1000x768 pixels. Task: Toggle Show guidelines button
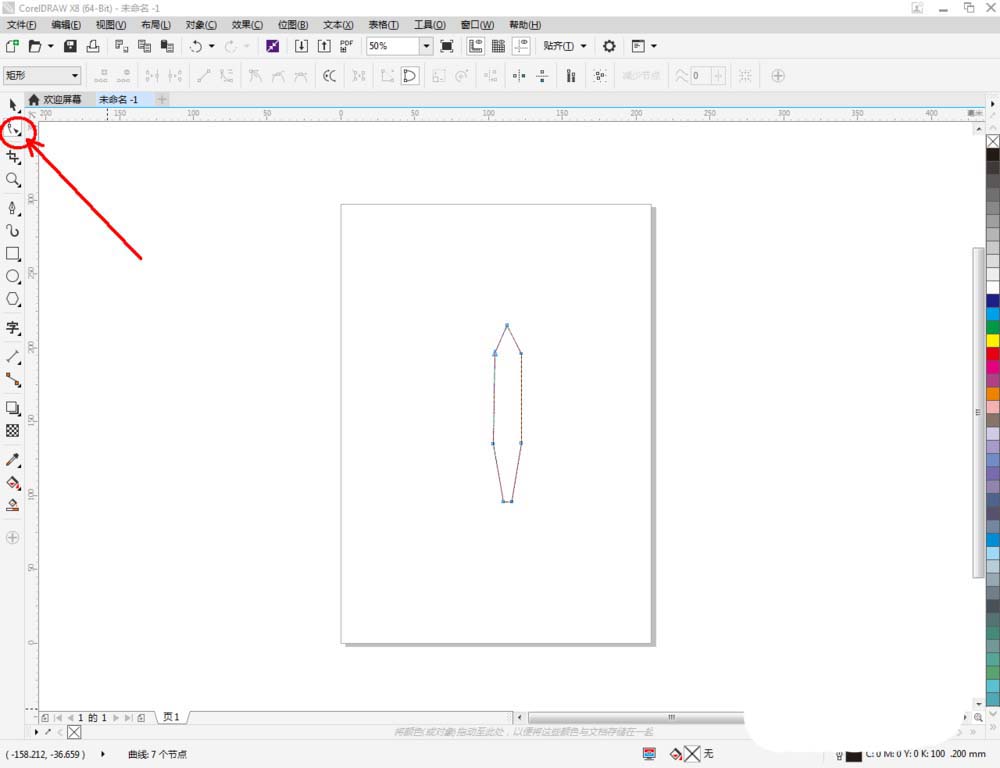tap(521, 46)
